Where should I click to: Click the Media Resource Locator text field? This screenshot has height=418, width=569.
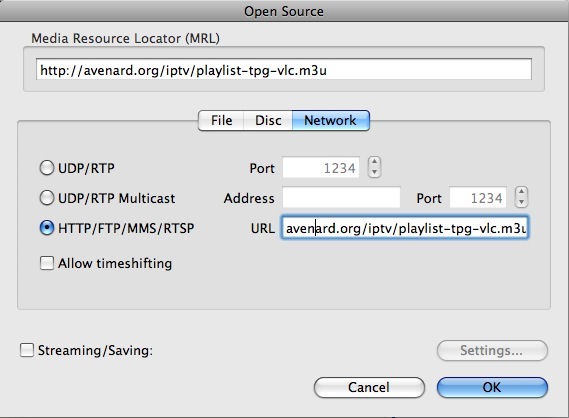click(x=284, y=70)
